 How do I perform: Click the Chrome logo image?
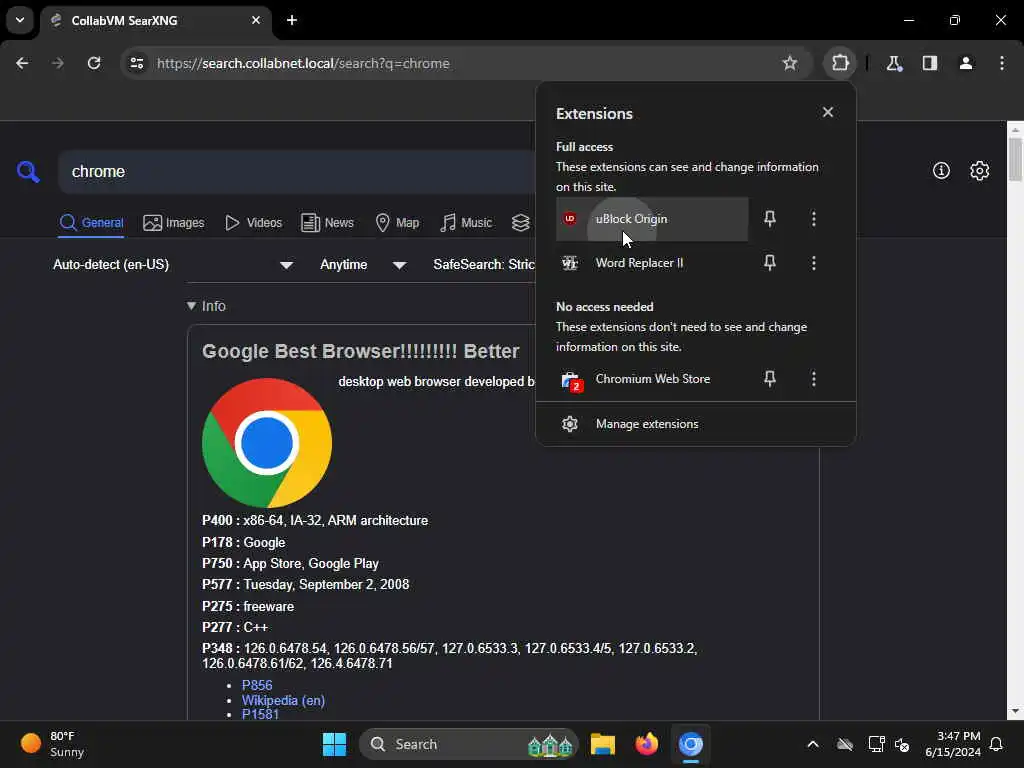pyautogui.click(x=267, y=443)
